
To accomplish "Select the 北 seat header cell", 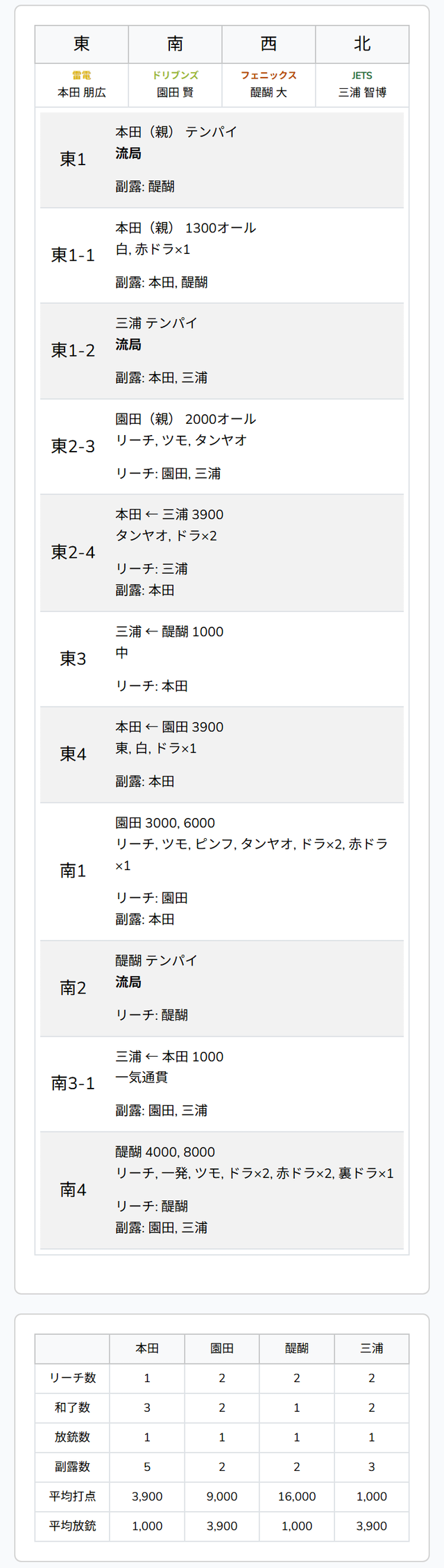I will point(362,44).
